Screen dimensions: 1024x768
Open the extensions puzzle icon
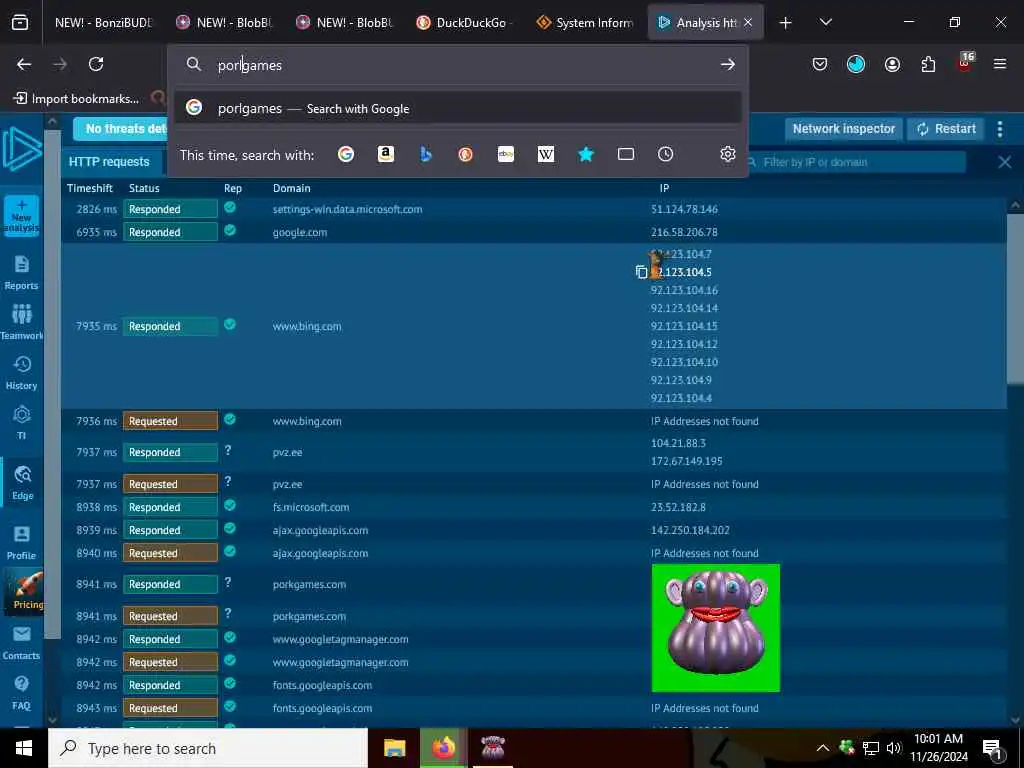coord(928,64)
